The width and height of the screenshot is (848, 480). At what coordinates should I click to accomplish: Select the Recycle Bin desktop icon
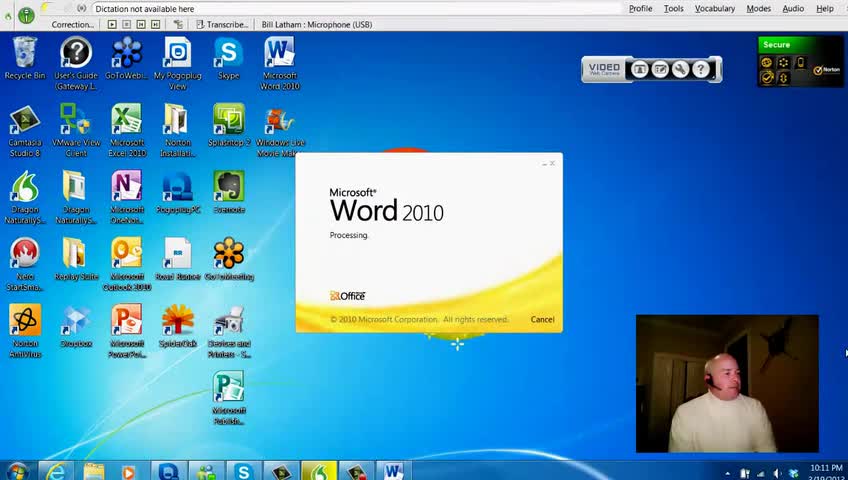click(24, 58)
